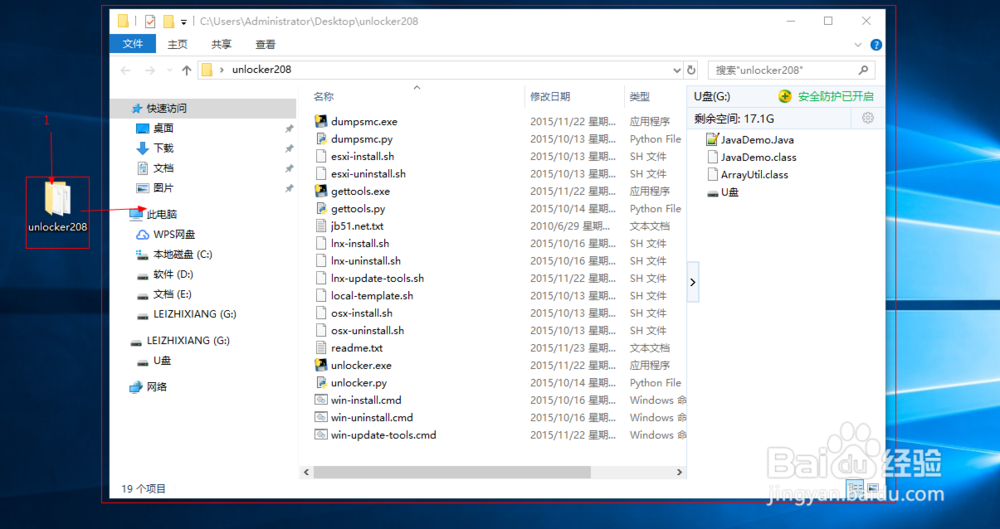Click the unlocker208 address bar path
This screenshot has height=529, width=1000.
click(x=261, y=70)
